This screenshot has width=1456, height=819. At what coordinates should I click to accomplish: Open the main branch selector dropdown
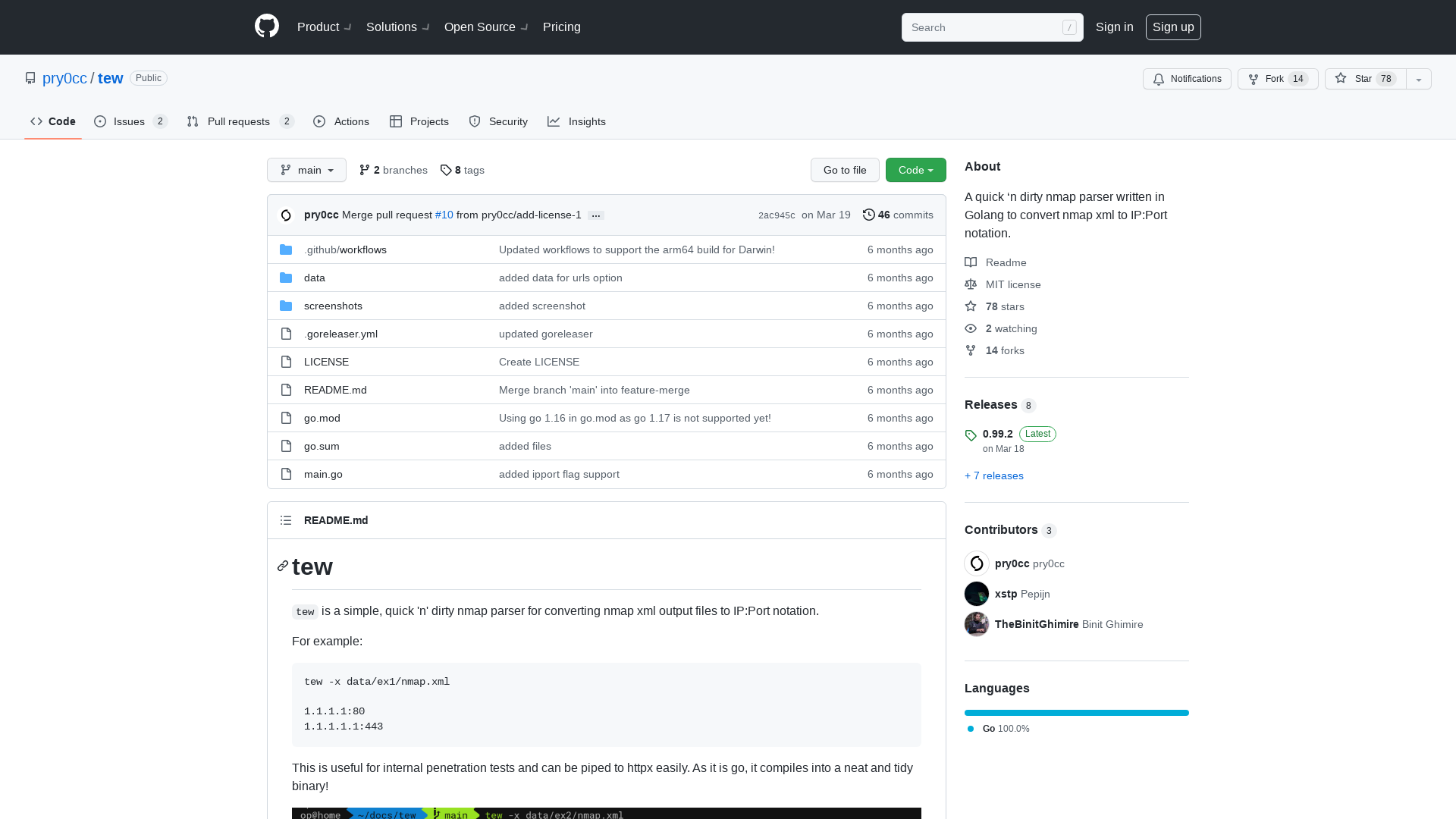click(x=306, y=170)
